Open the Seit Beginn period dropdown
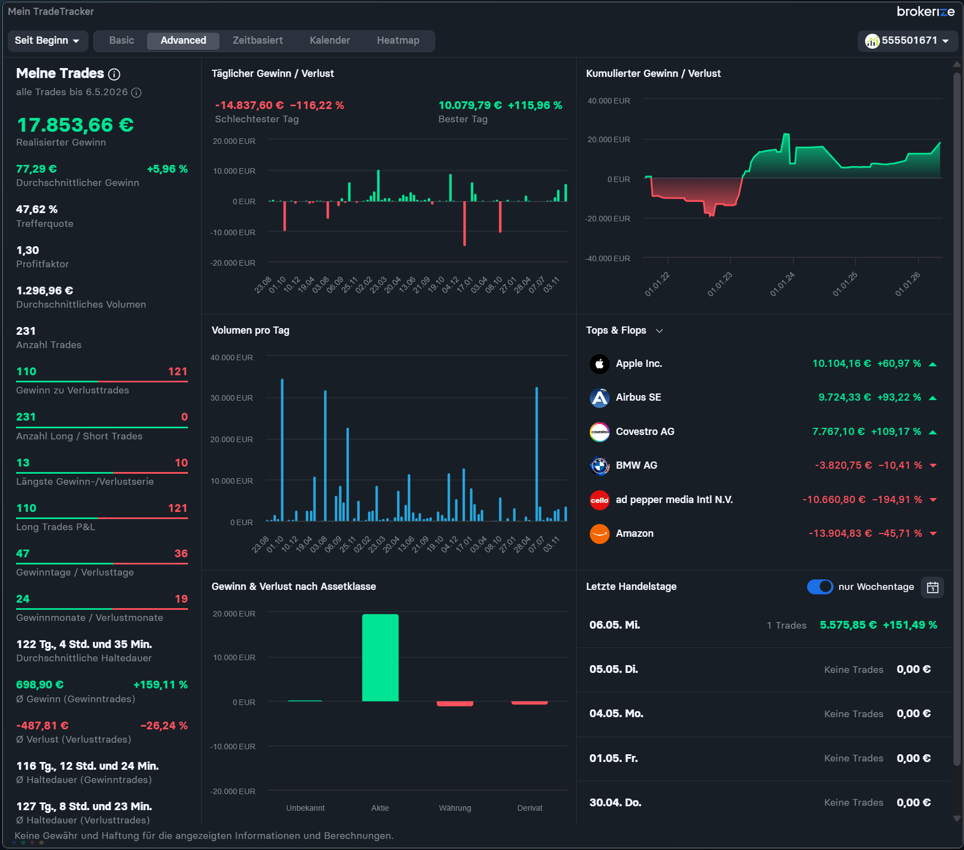964x850 pixels. pos(47,41)
